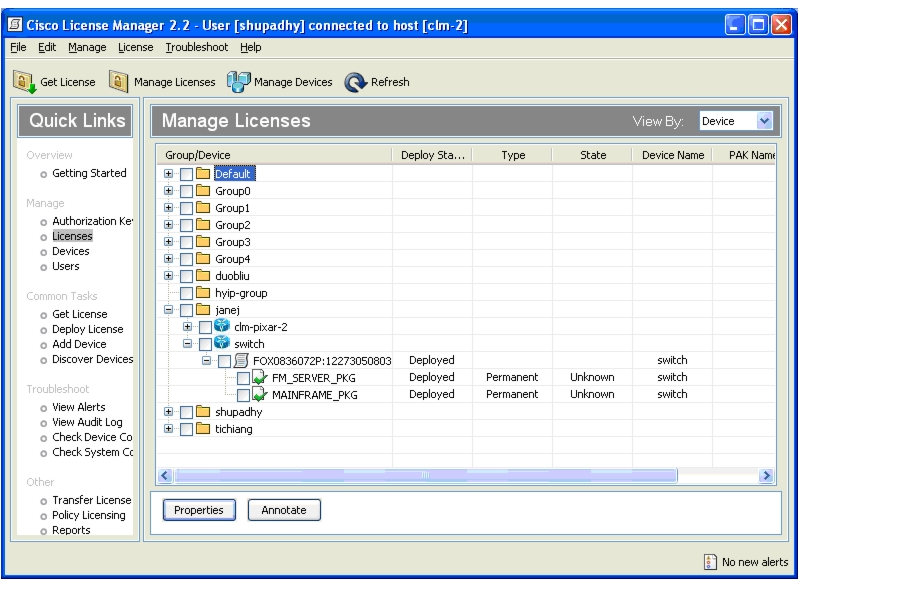Click the clm-pixar-2 device icon
The width and height of the screenshot is (900, 594).
click(222, 327)
